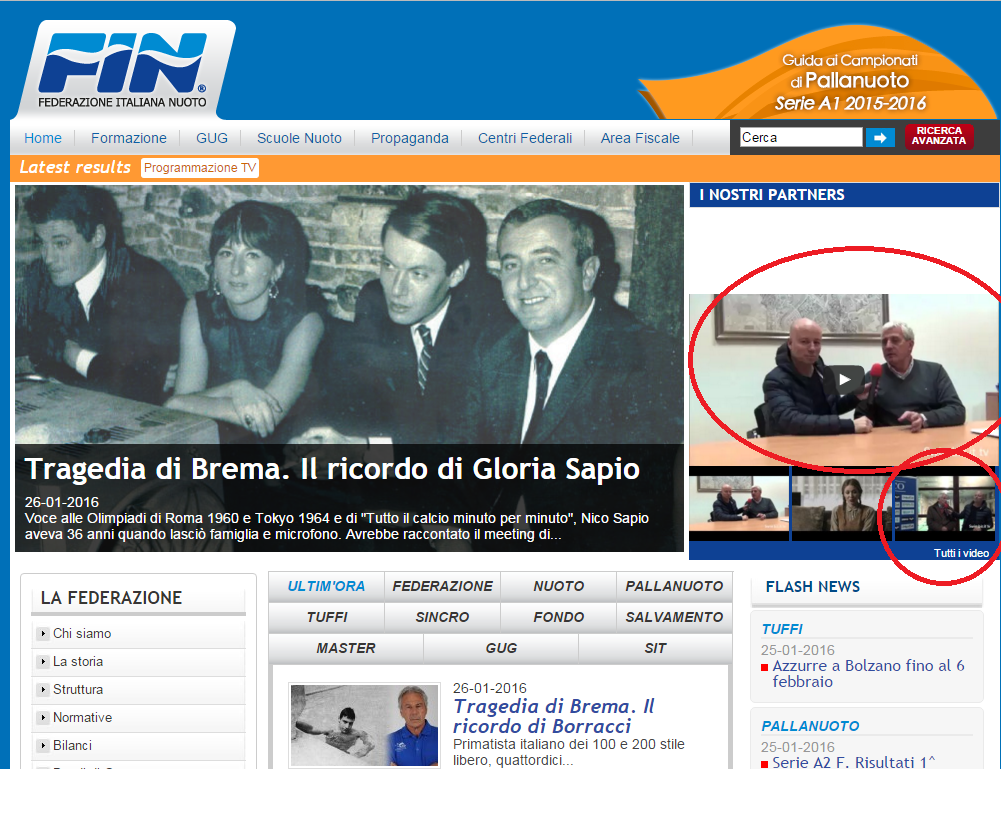Open Centri Federali menu item
The height and width of the screenshot is (819, 1001).
point(525,138)
